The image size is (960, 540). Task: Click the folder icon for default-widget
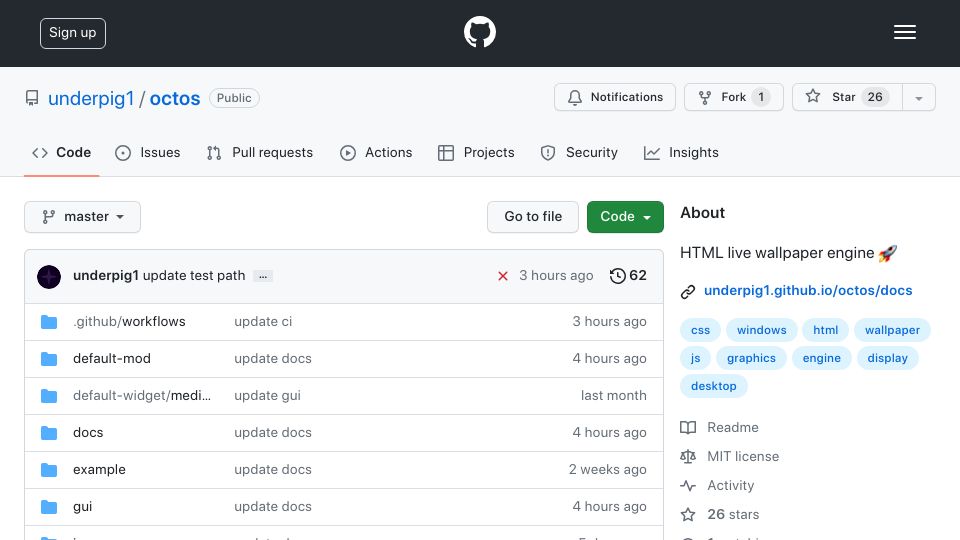tap(49, 396)
